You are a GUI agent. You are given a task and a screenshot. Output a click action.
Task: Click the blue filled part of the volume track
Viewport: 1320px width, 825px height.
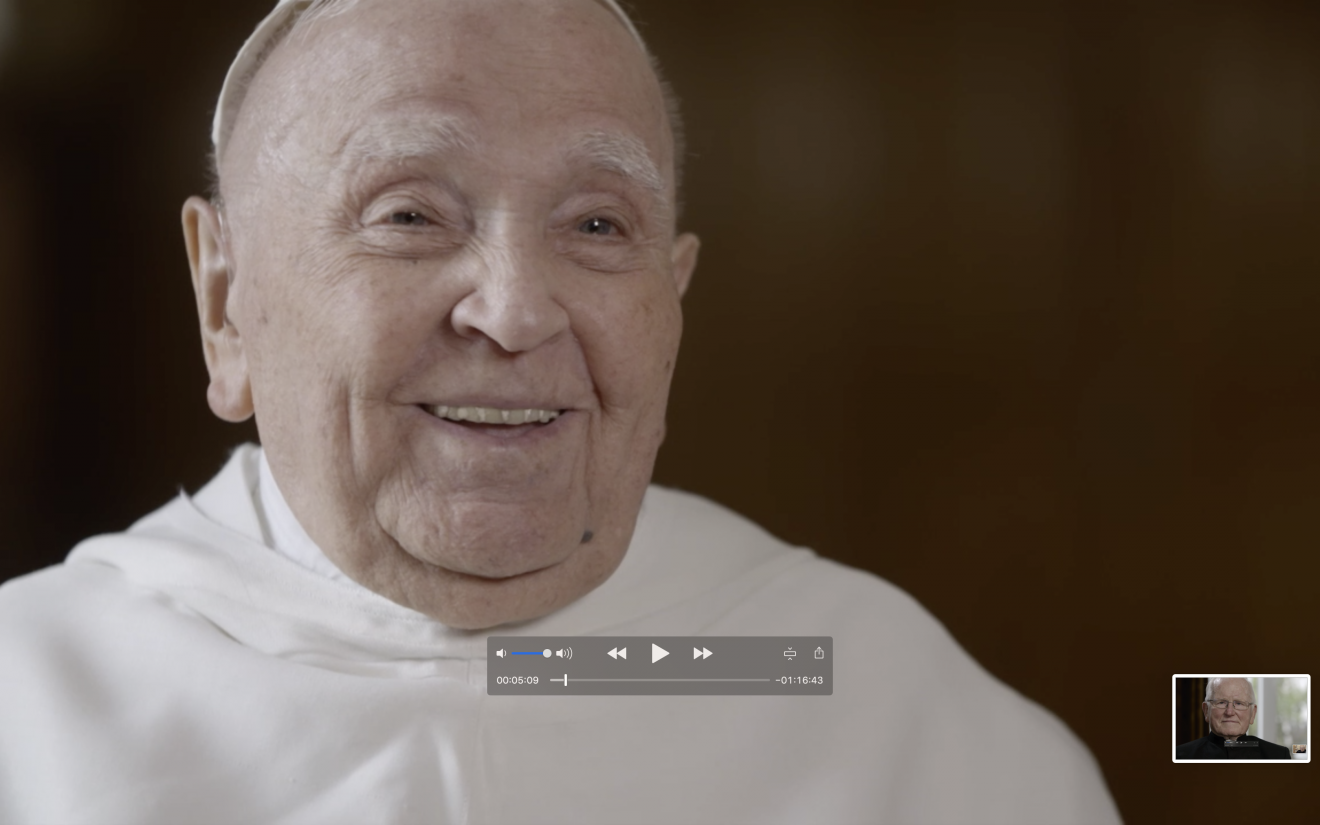pyautogui.click(x=526, y=653)
